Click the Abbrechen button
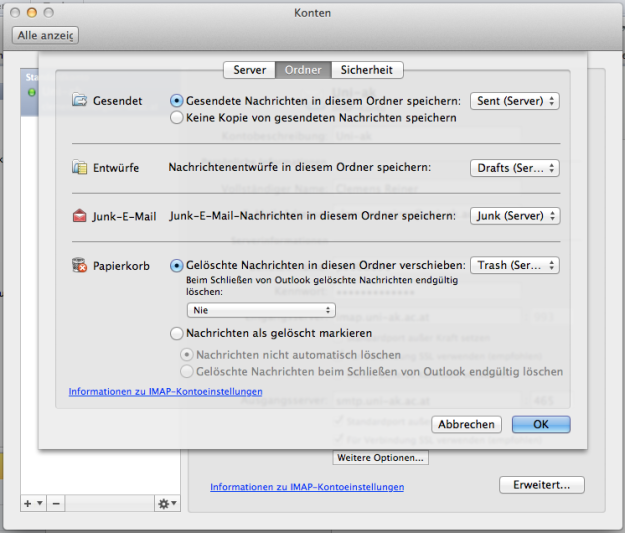This screenshot has height=533, width=625. [466, 424]
